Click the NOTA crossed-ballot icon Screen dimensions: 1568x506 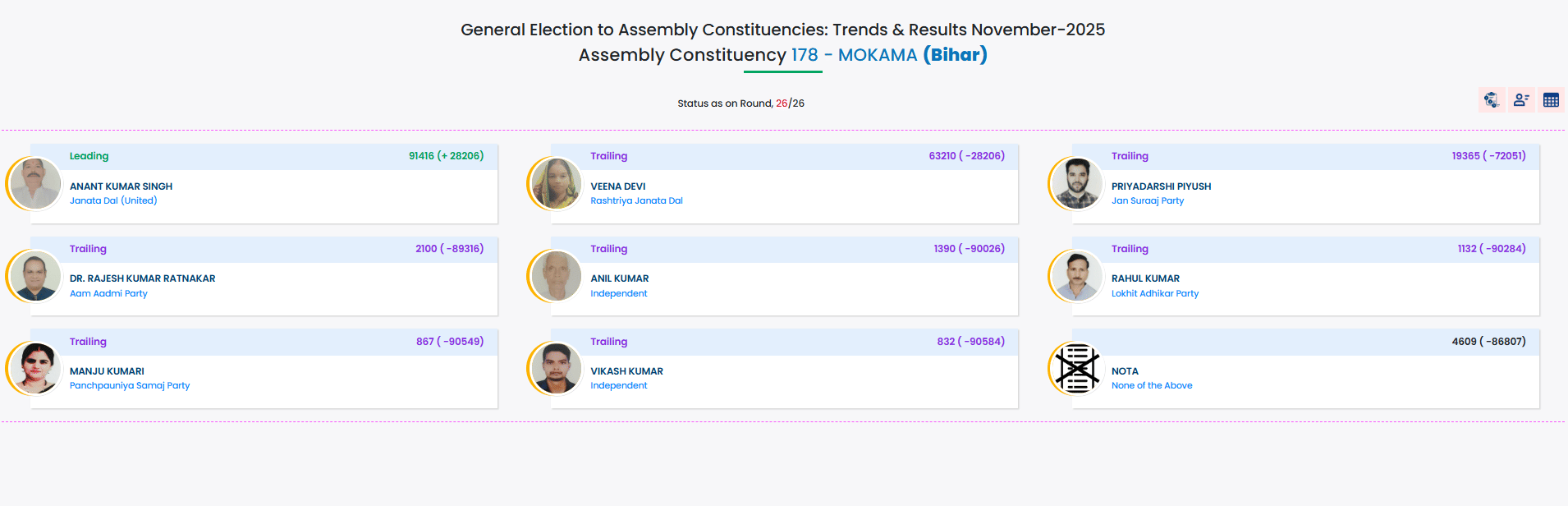pos(1077,368)
